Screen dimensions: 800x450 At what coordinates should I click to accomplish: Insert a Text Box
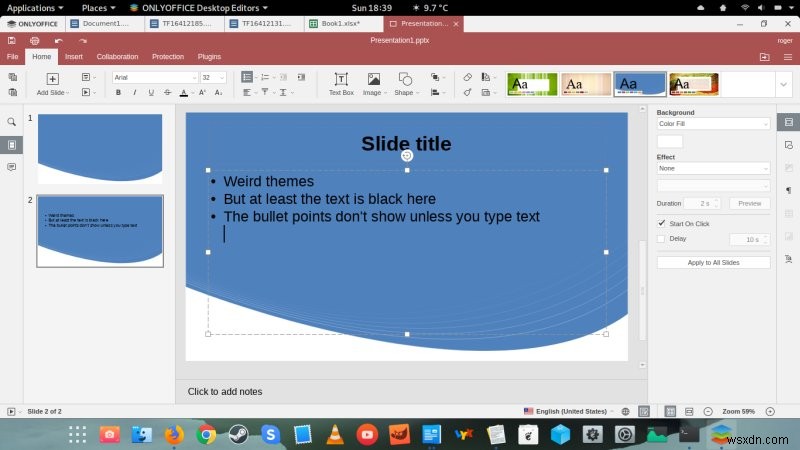[341, 84]
